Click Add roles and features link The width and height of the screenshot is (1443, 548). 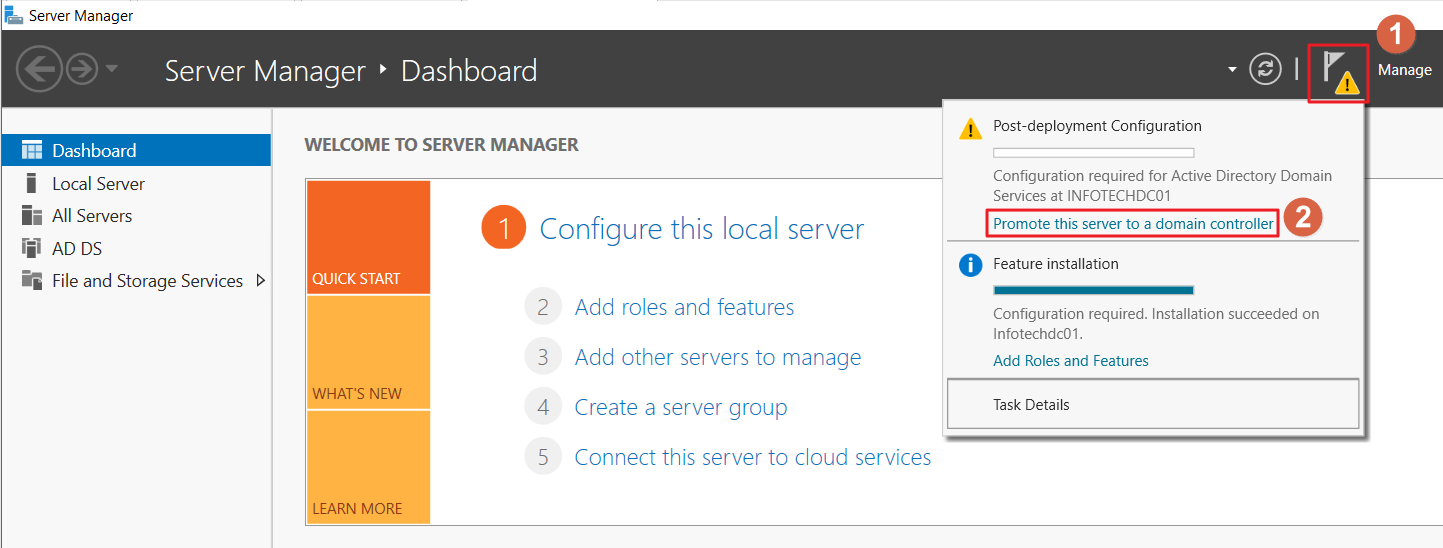coord(684,307)
